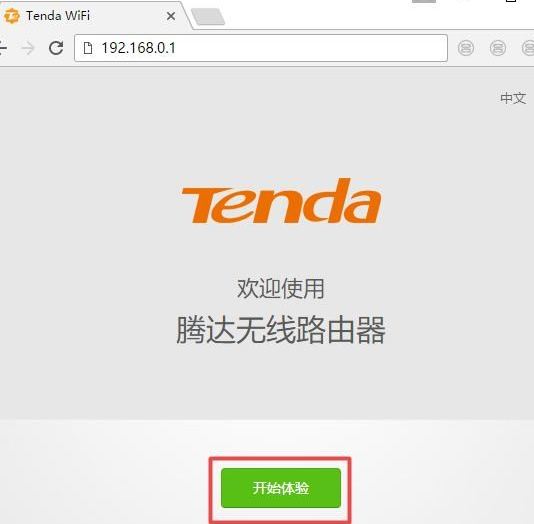Open the 中文 language selector
534x524 pixels.
(513, 98)
